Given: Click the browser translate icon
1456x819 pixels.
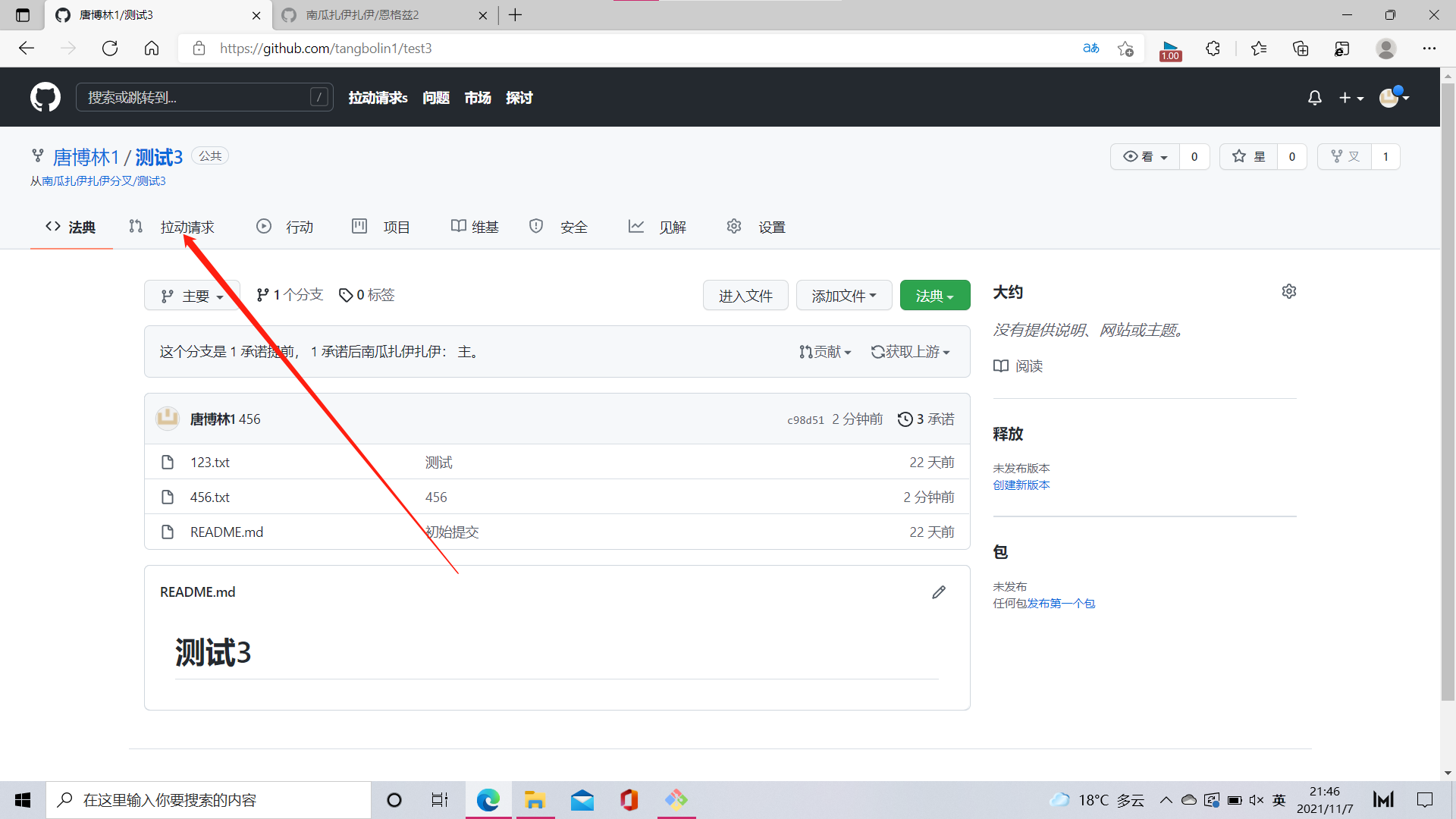Looking at the screenshot, I should click(1090, 49).
